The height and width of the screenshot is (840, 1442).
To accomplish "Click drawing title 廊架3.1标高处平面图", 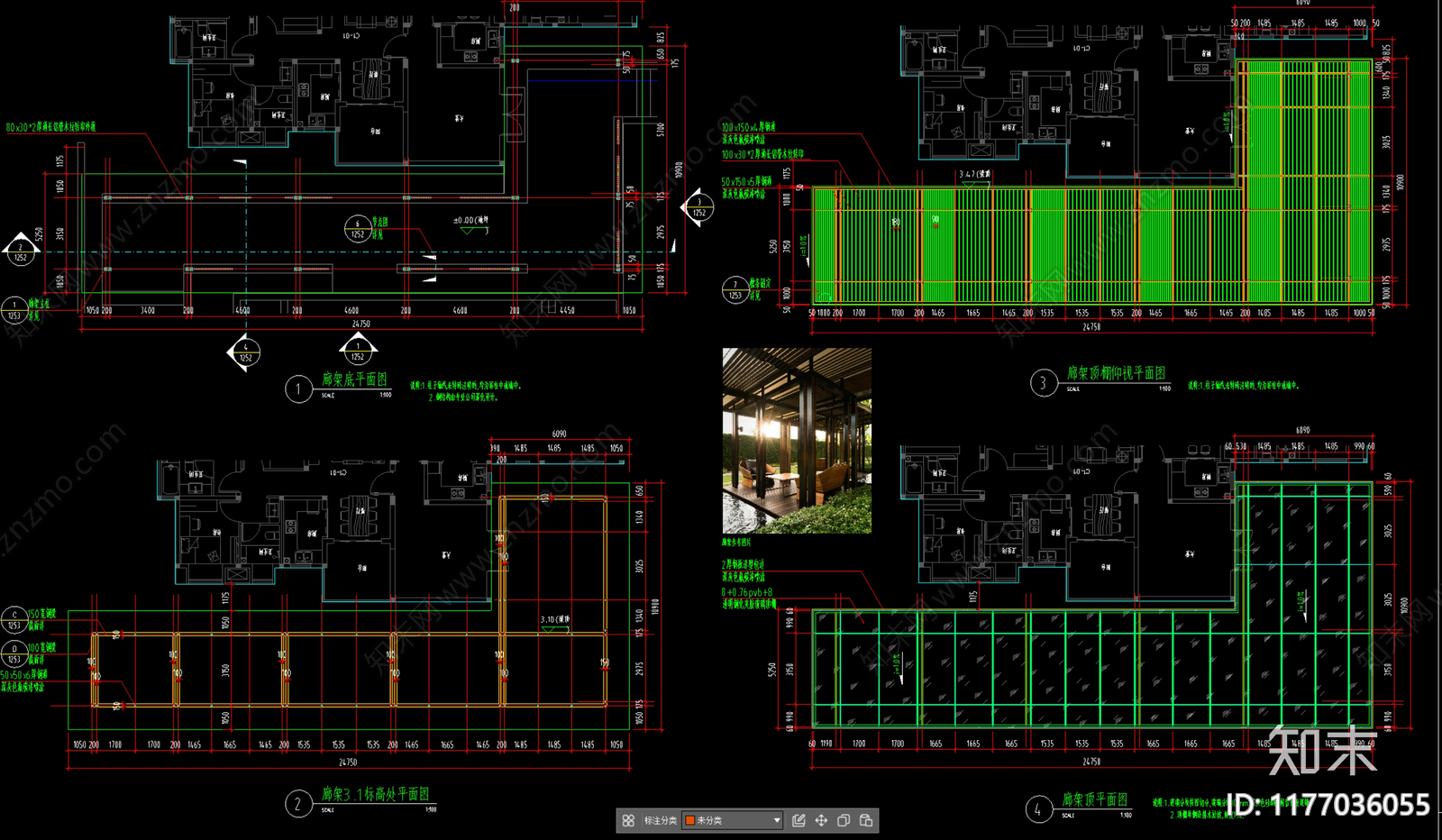I will 376,794.
